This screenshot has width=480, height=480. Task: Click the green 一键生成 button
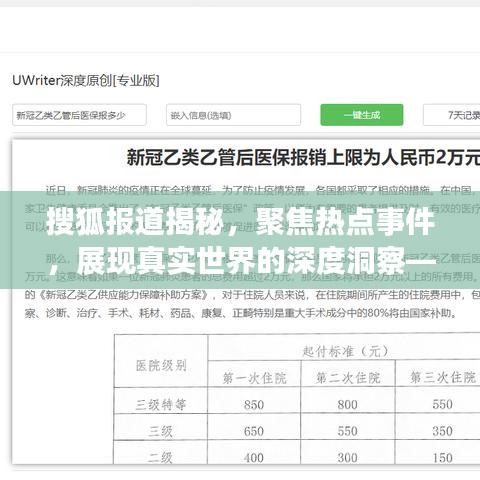pos(362,115)
